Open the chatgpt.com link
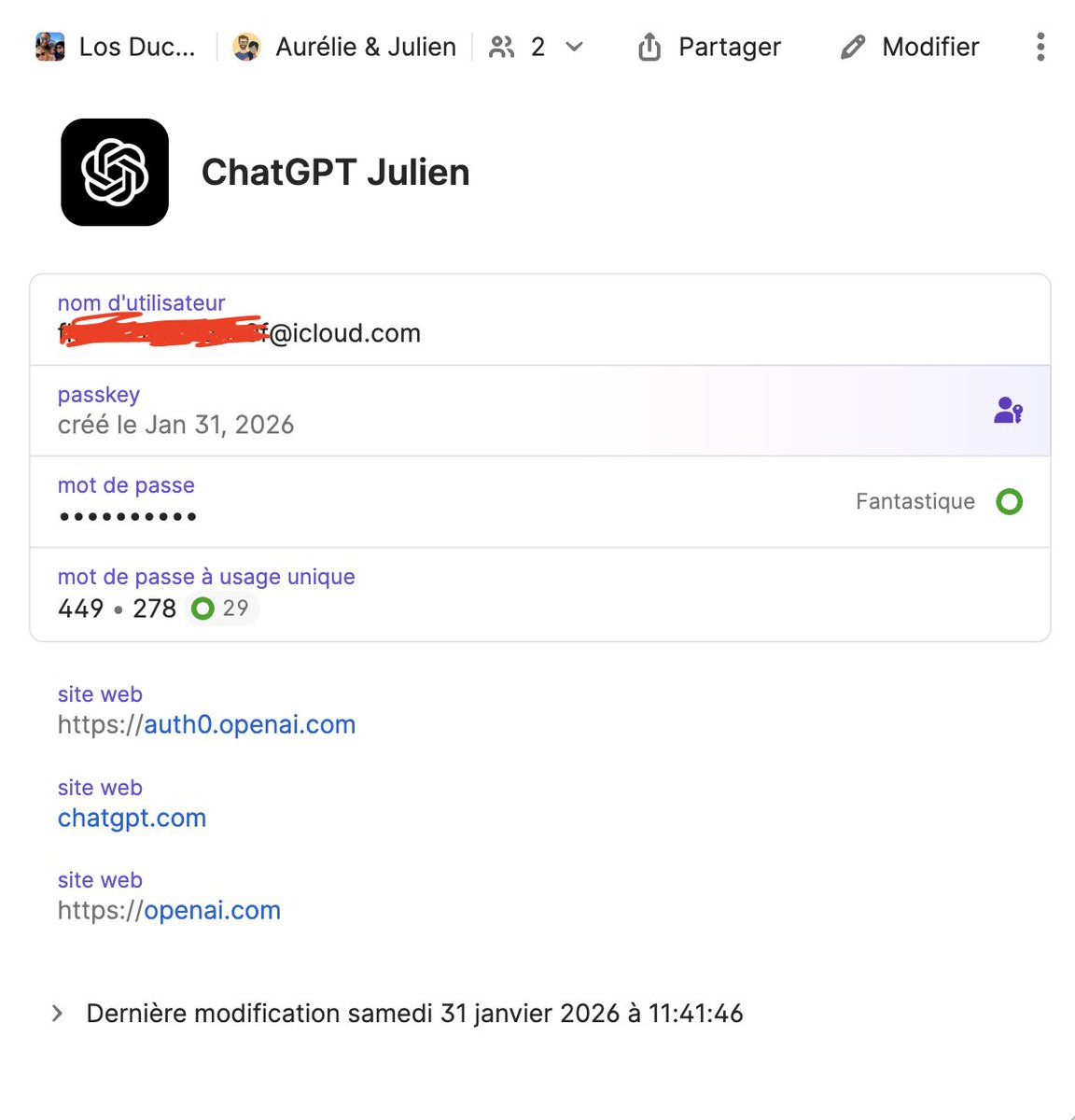The width and height of the screenshot is (1075, 1120). click(x=132, y=818)
